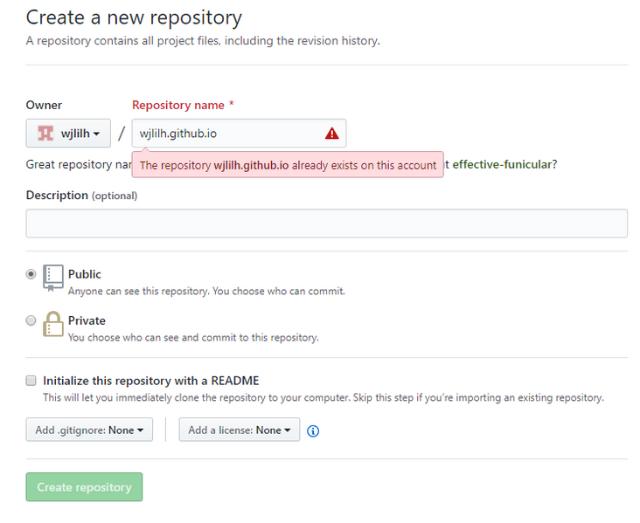Image resolution: width=640 pixels, height=523 pixels.
Task: Use the effective-funicular name suggestion
Action: pos(504,165)
